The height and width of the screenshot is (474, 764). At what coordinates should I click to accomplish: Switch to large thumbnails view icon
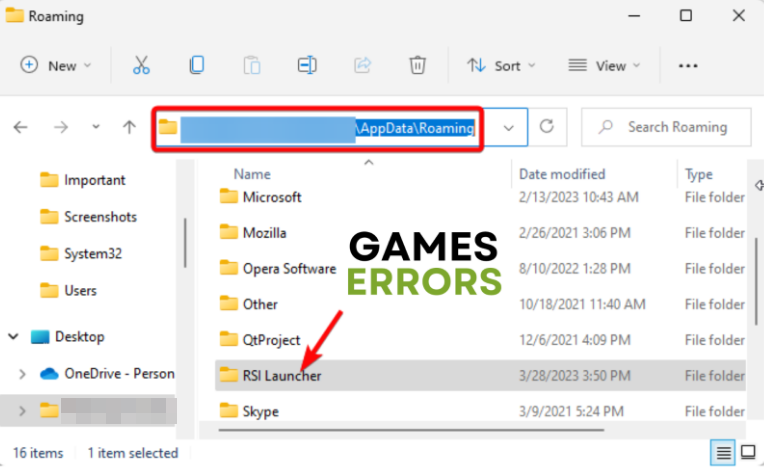click(x=748, y=452)
